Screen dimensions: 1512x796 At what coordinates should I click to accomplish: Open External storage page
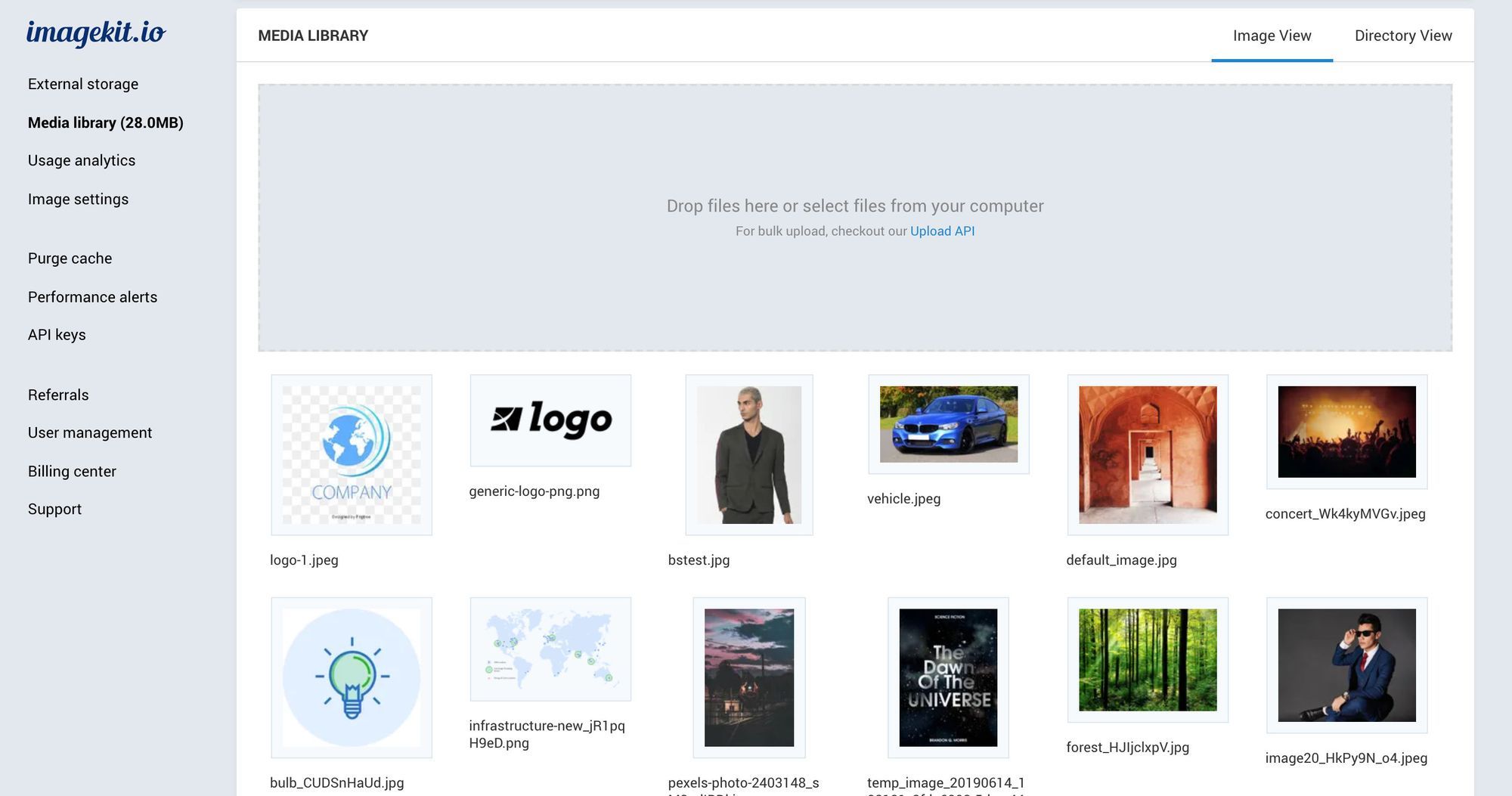coord(83,84)
